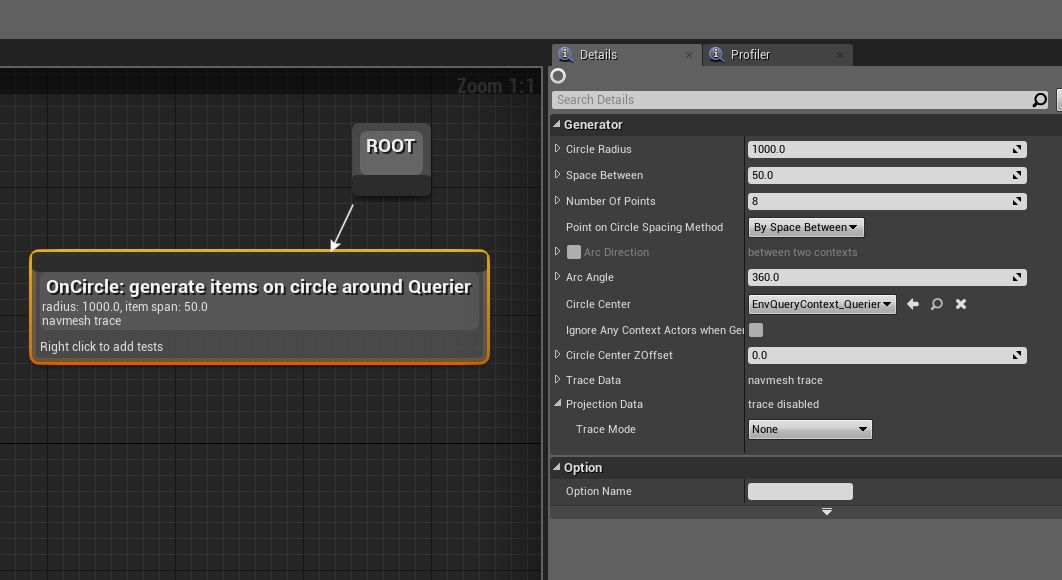
Task: Use selected asset arrow for Circle Center
Action: tap(913, 304)
